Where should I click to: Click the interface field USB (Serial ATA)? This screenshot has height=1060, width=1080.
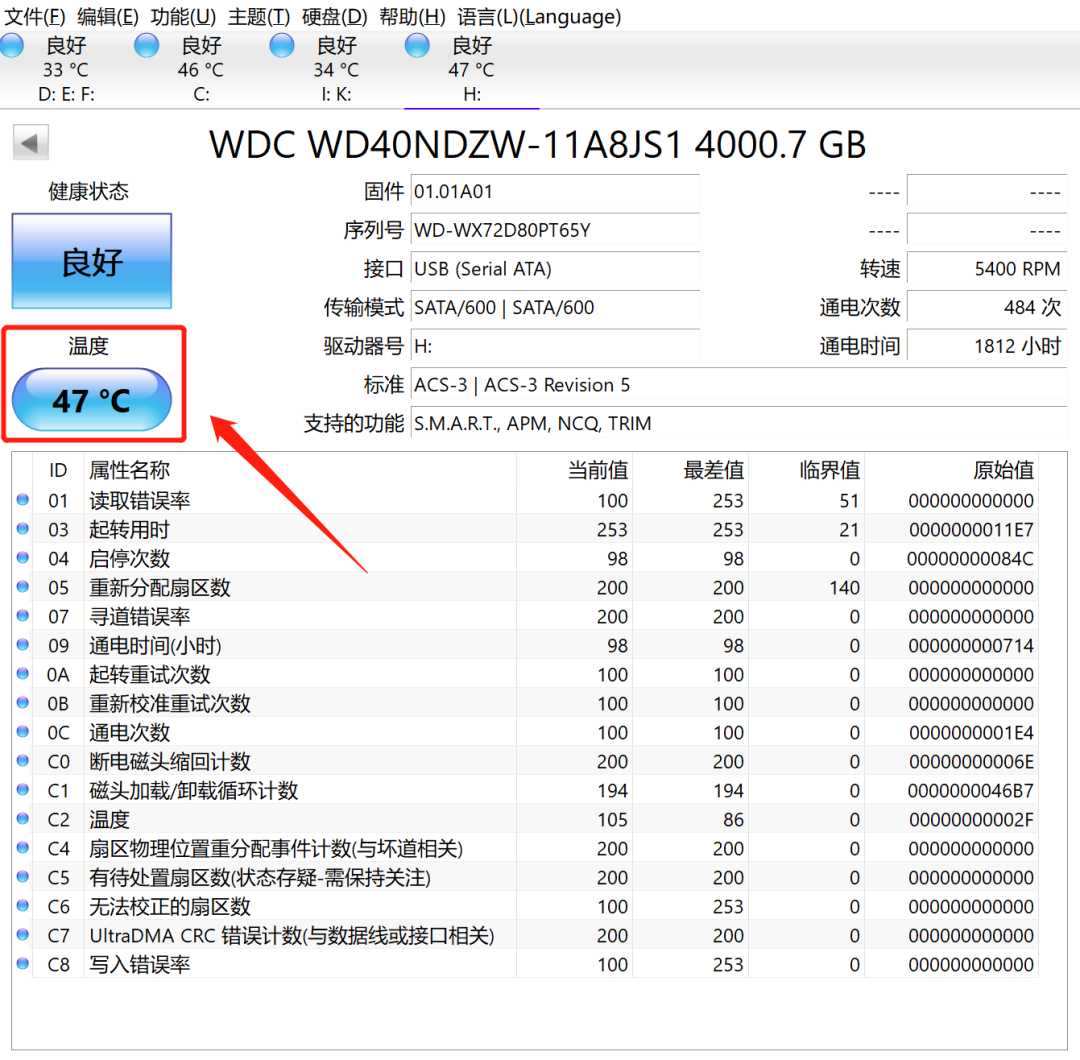coord(555,268)
